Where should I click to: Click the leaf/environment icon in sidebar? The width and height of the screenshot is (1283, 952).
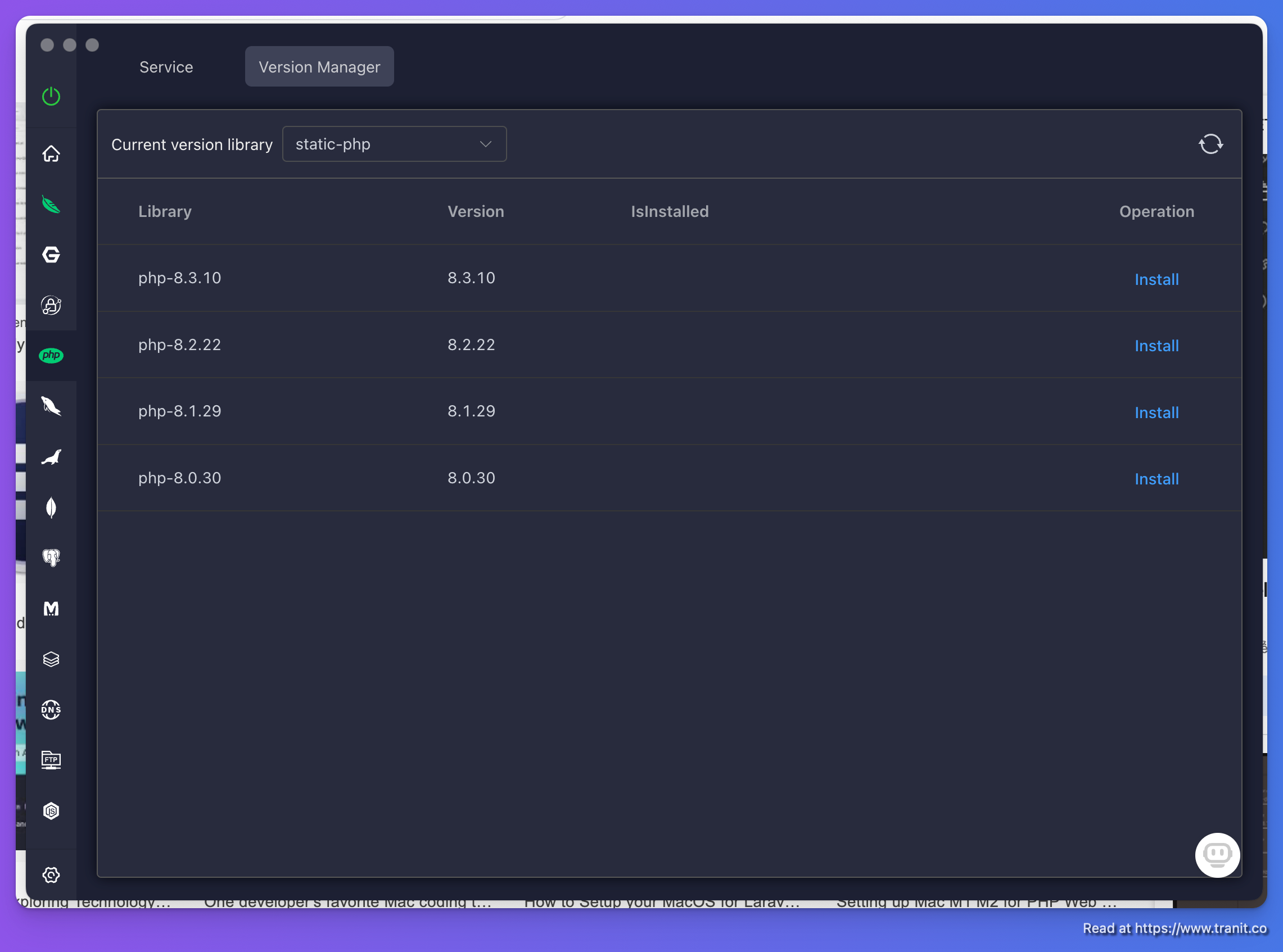click(x=51, y=205)
